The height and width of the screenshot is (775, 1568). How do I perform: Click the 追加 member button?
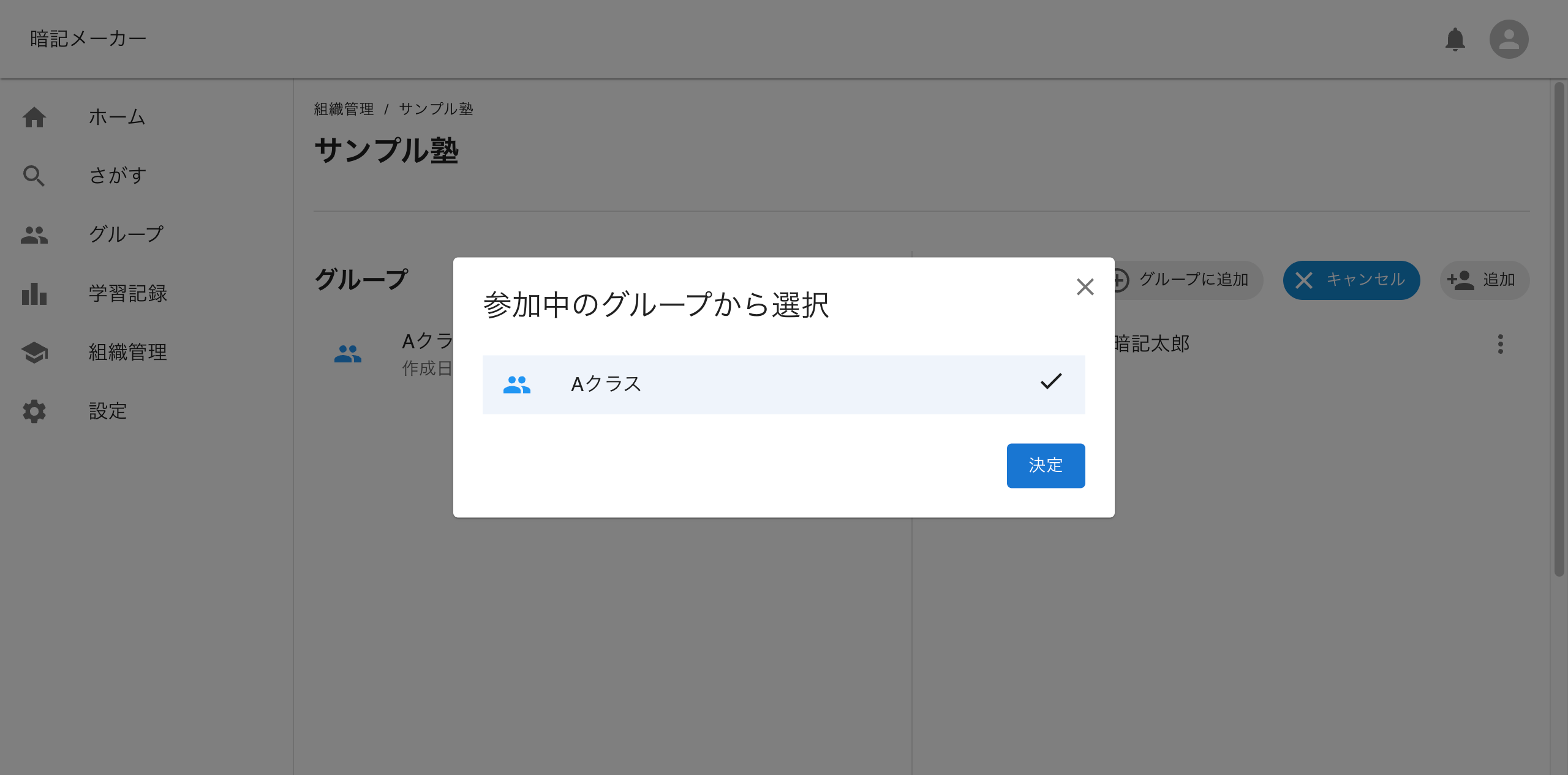[1485, 280]
